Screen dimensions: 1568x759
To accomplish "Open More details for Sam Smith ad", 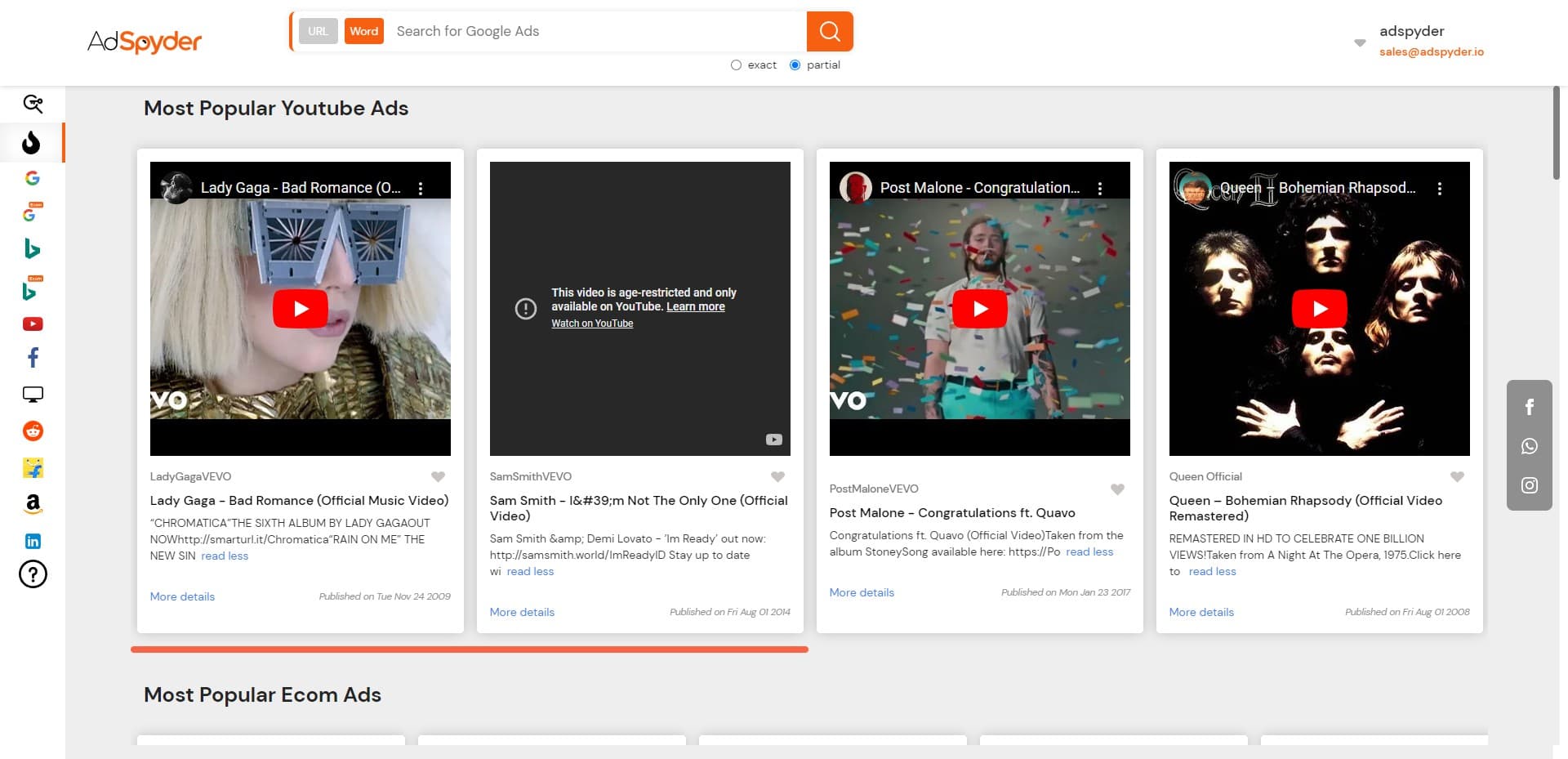I will pos(522,612).
